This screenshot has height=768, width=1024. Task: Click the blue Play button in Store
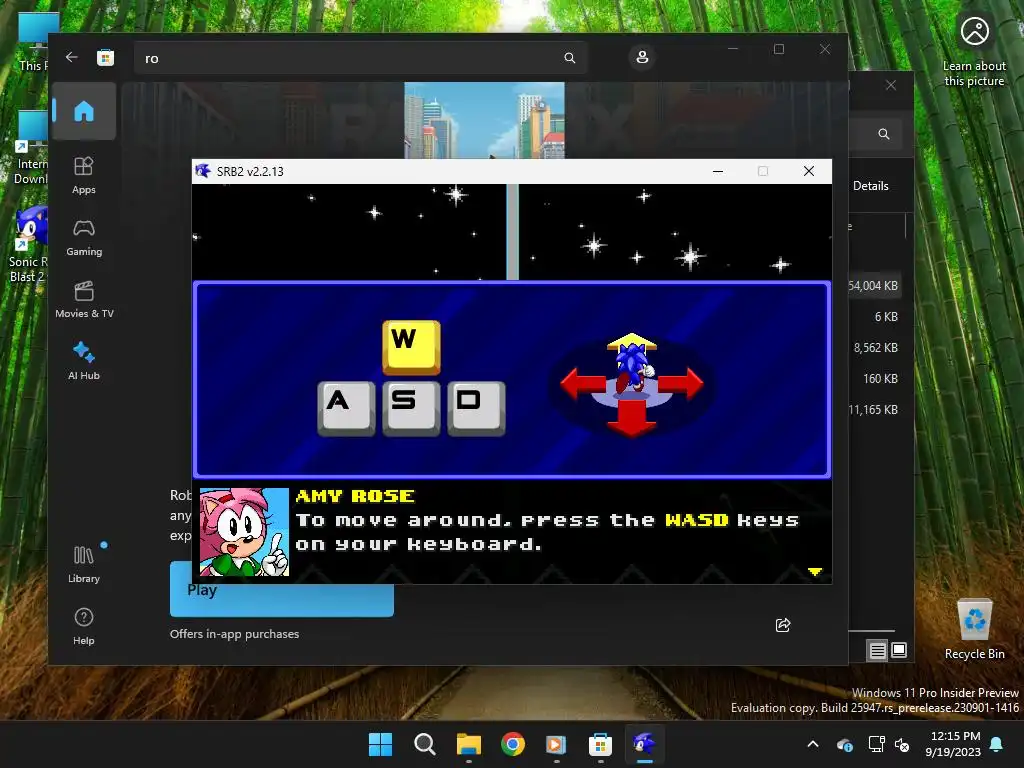click(281, 600)
